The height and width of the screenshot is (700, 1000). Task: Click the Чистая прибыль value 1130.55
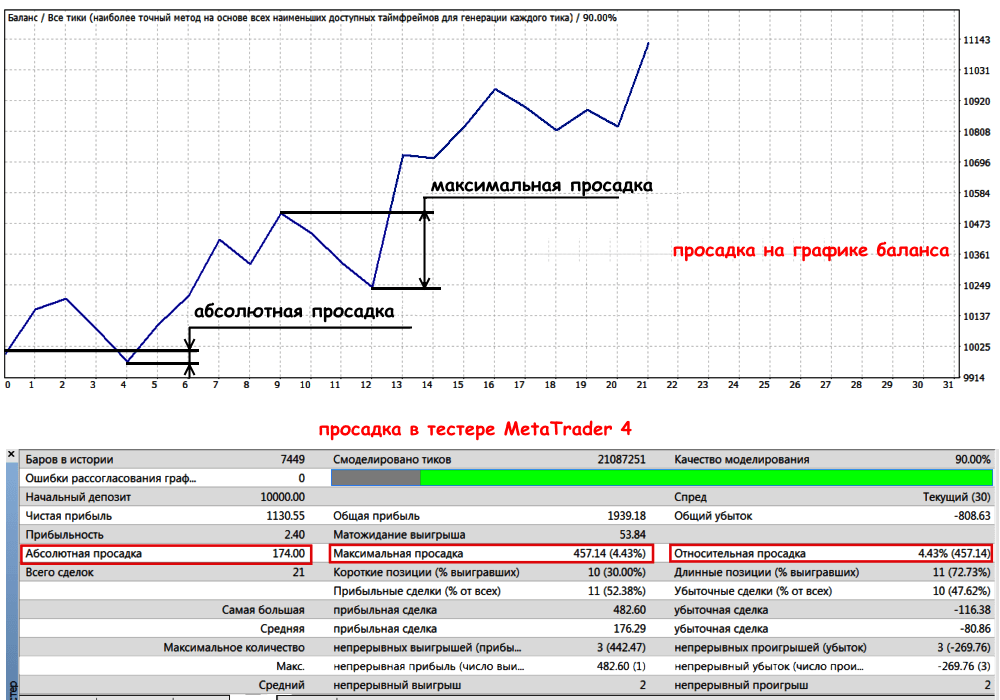coord(282,516)
